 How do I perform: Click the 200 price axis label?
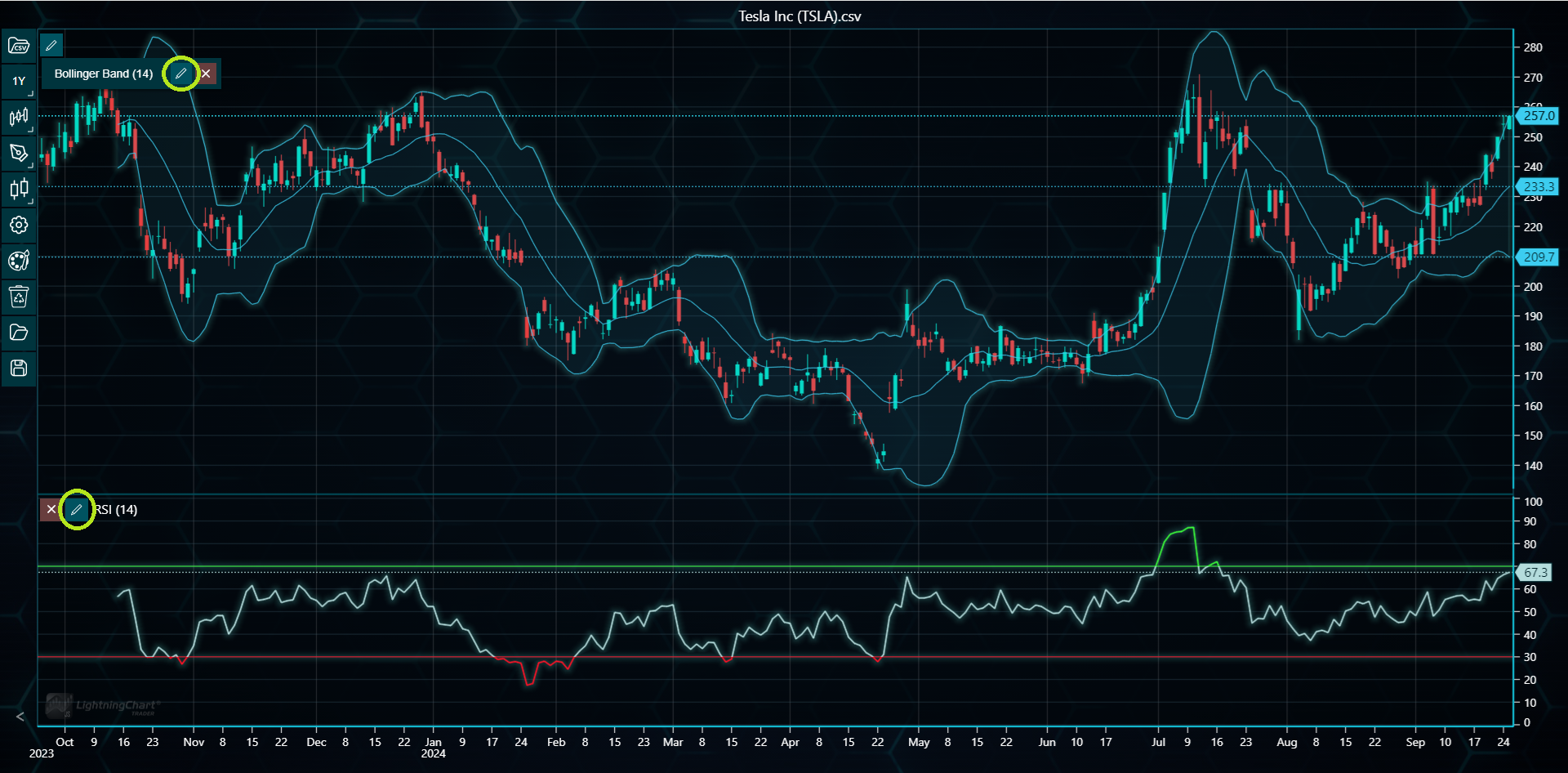(x=1533, y=287)
